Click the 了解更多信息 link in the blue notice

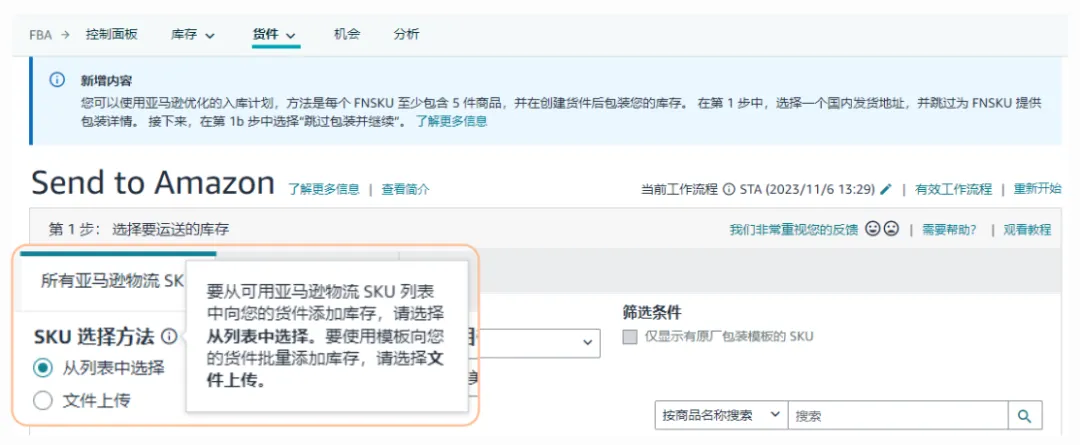[451, 121]
